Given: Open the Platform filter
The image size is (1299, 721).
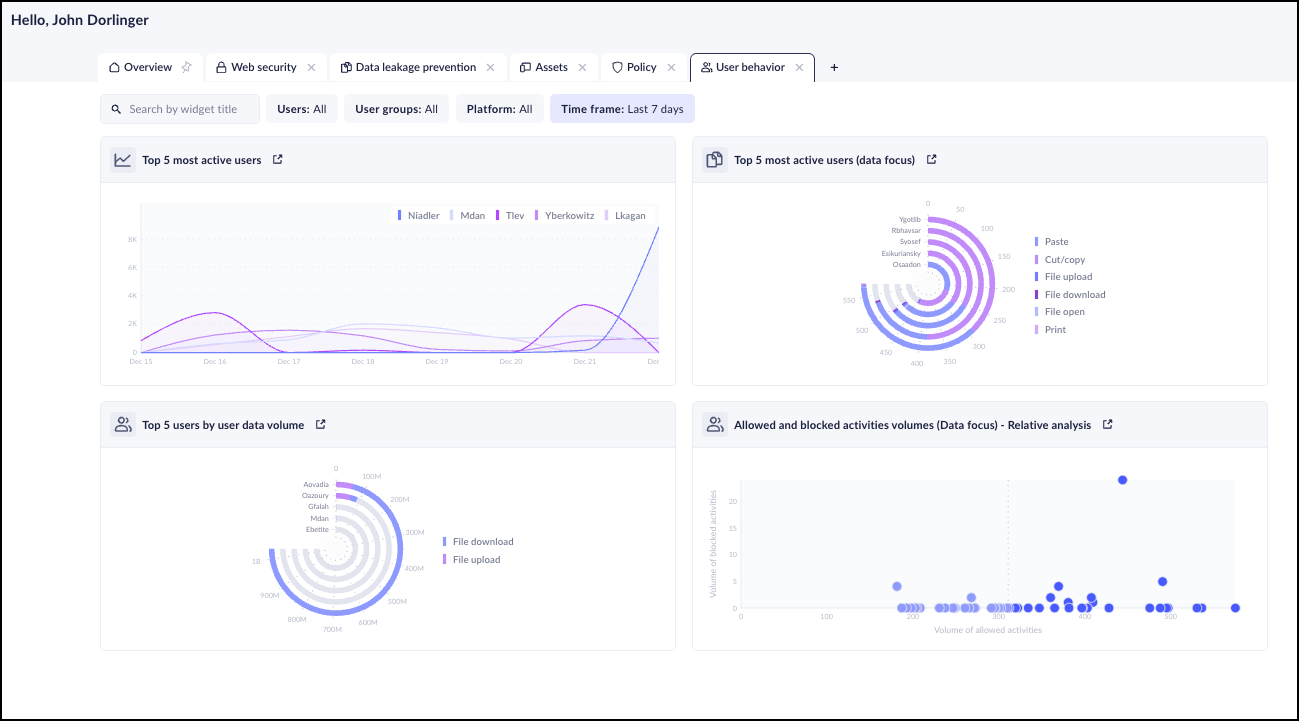Looking at the screenshot, I should 499,109.
